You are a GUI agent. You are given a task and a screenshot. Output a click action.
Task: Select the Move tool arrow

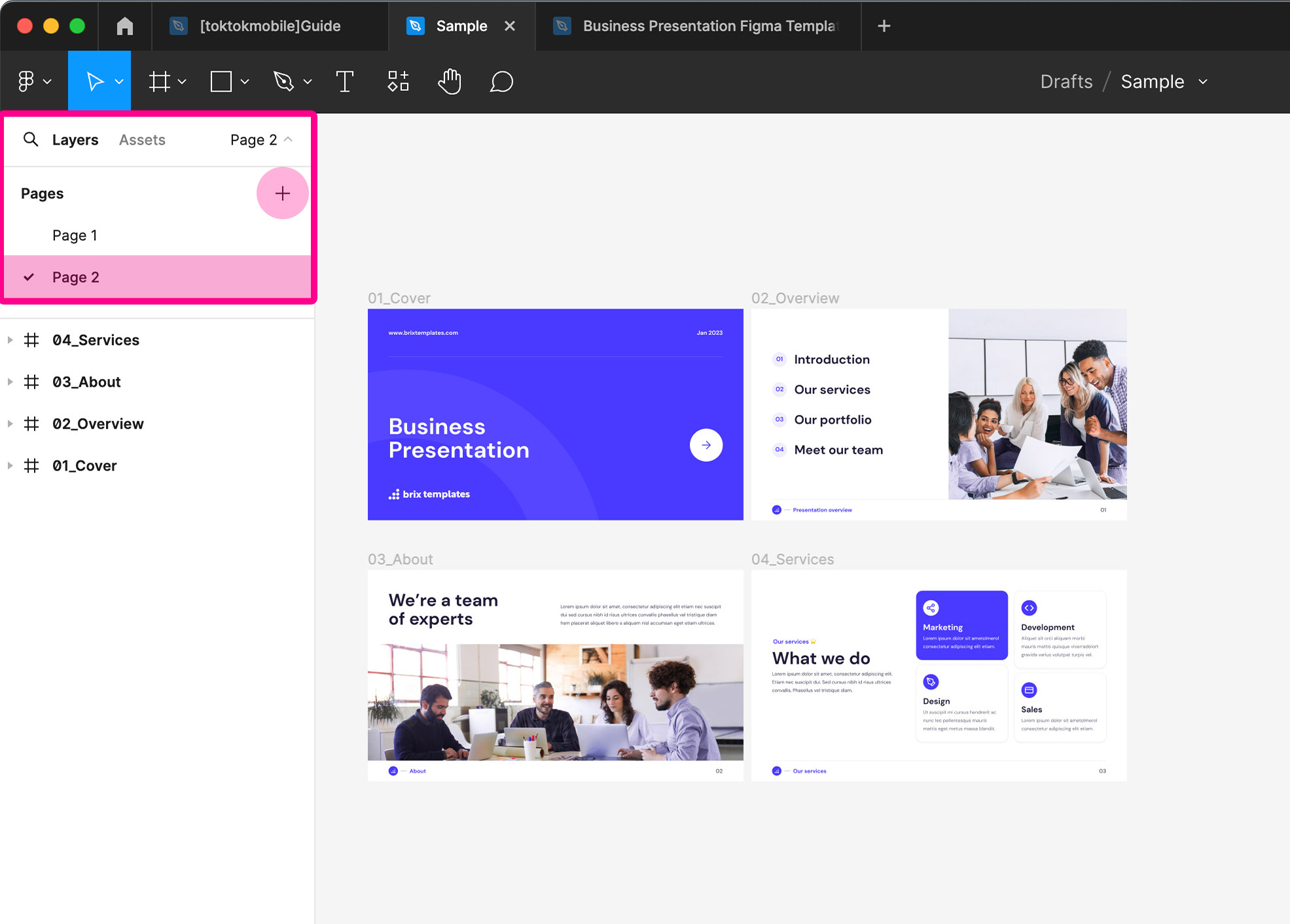[95, 82]
